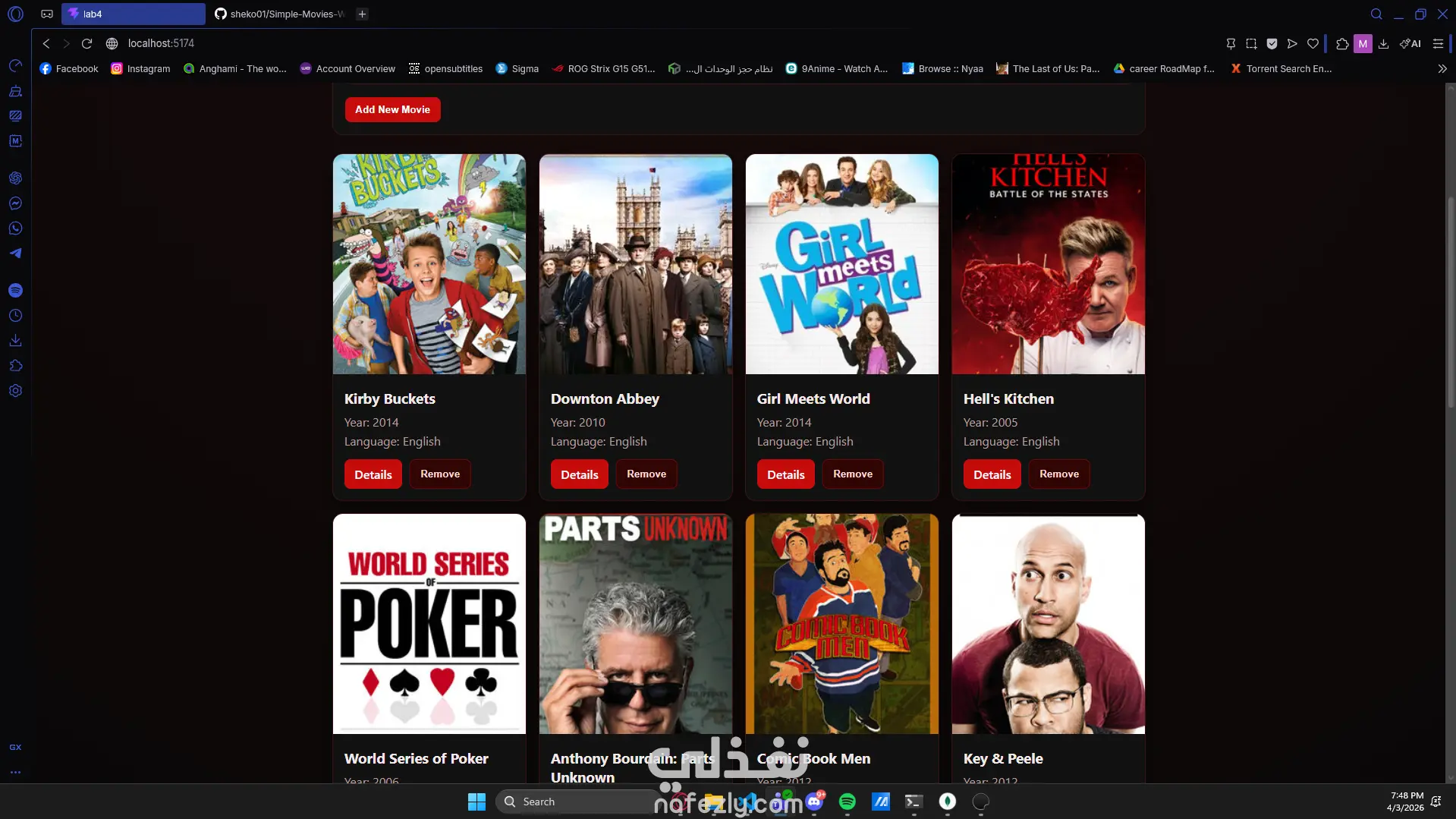Image resolution: width=1456 pixels, height=819 pixels.
Task: Open the extensions cube in toolbar
Action: (1342, 44)
